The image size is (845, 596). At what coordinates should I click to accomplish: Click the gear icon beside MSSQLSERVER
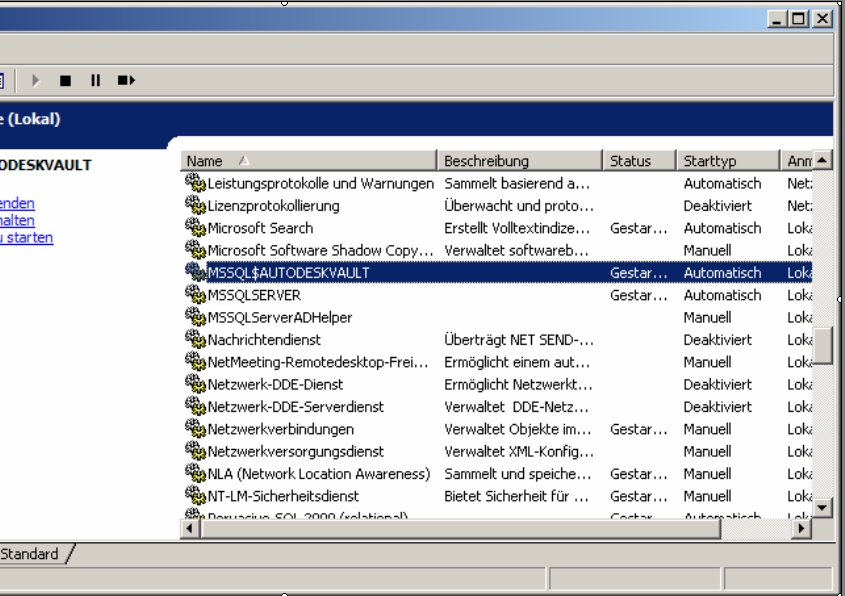point(195,294)
